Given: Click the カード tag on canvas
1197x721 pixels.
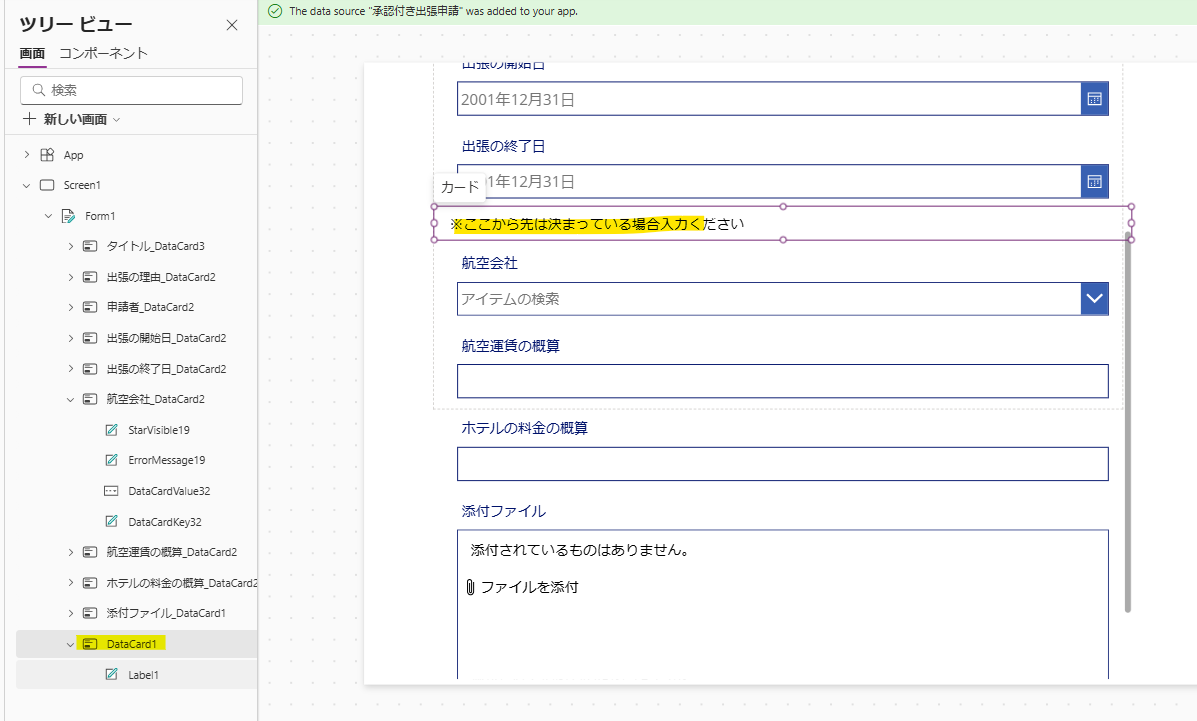Looking at the screenshot, I should (x=460, y=187).
